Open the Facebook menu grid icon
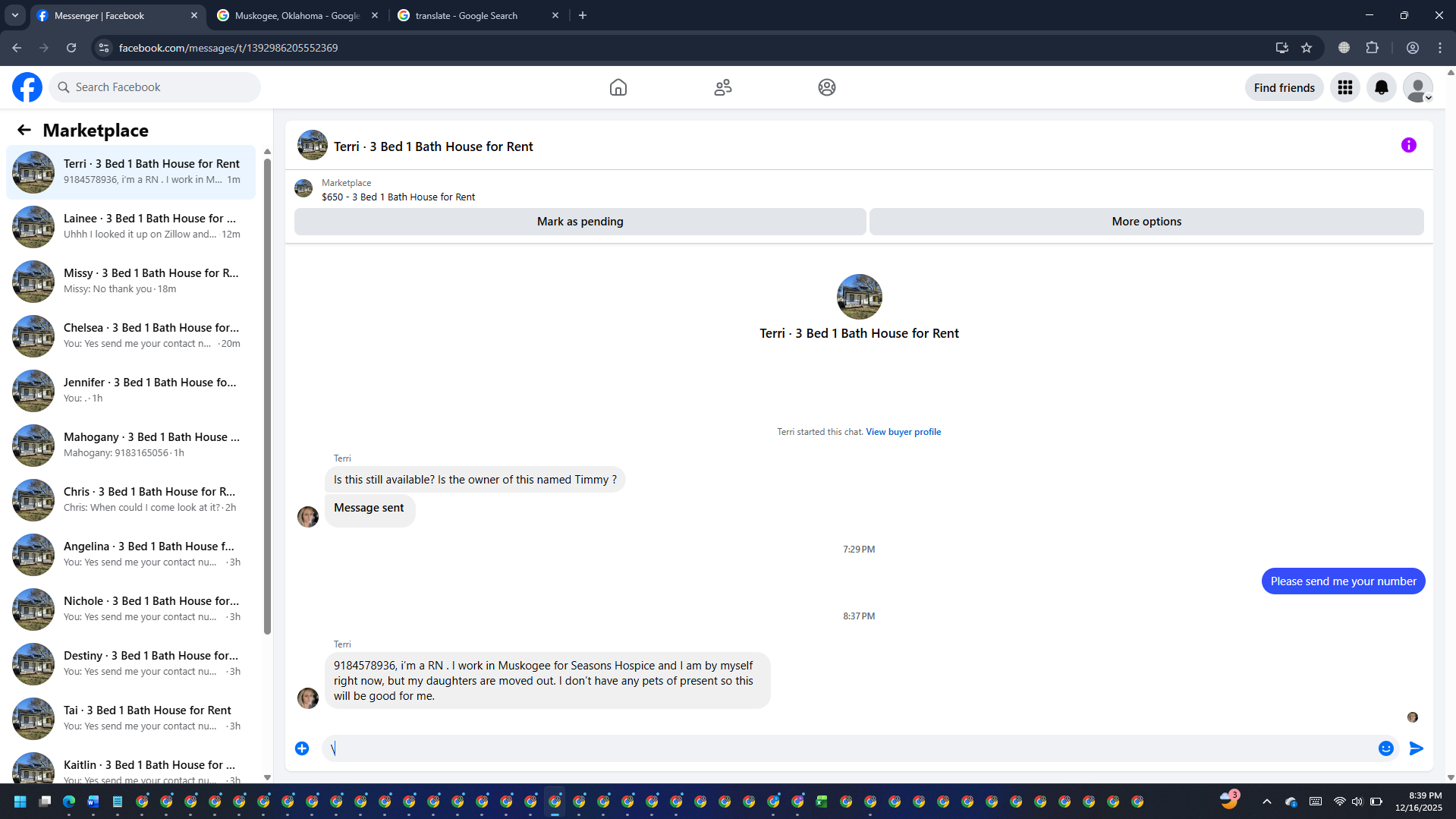This screenshot has height=819, width=1456. point(1345,87)
